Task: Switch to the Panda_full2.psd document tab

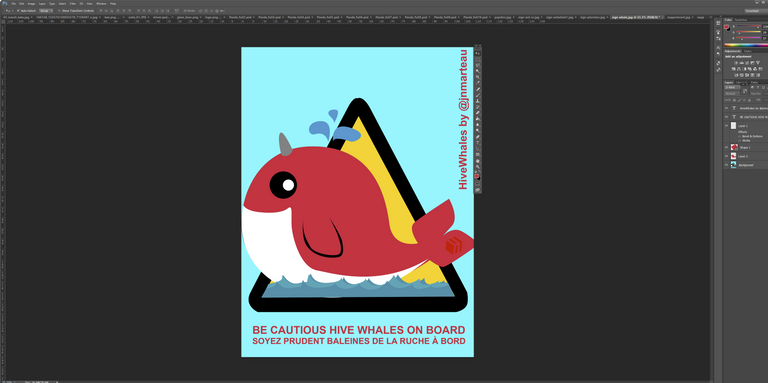Action: coord(240,17)
